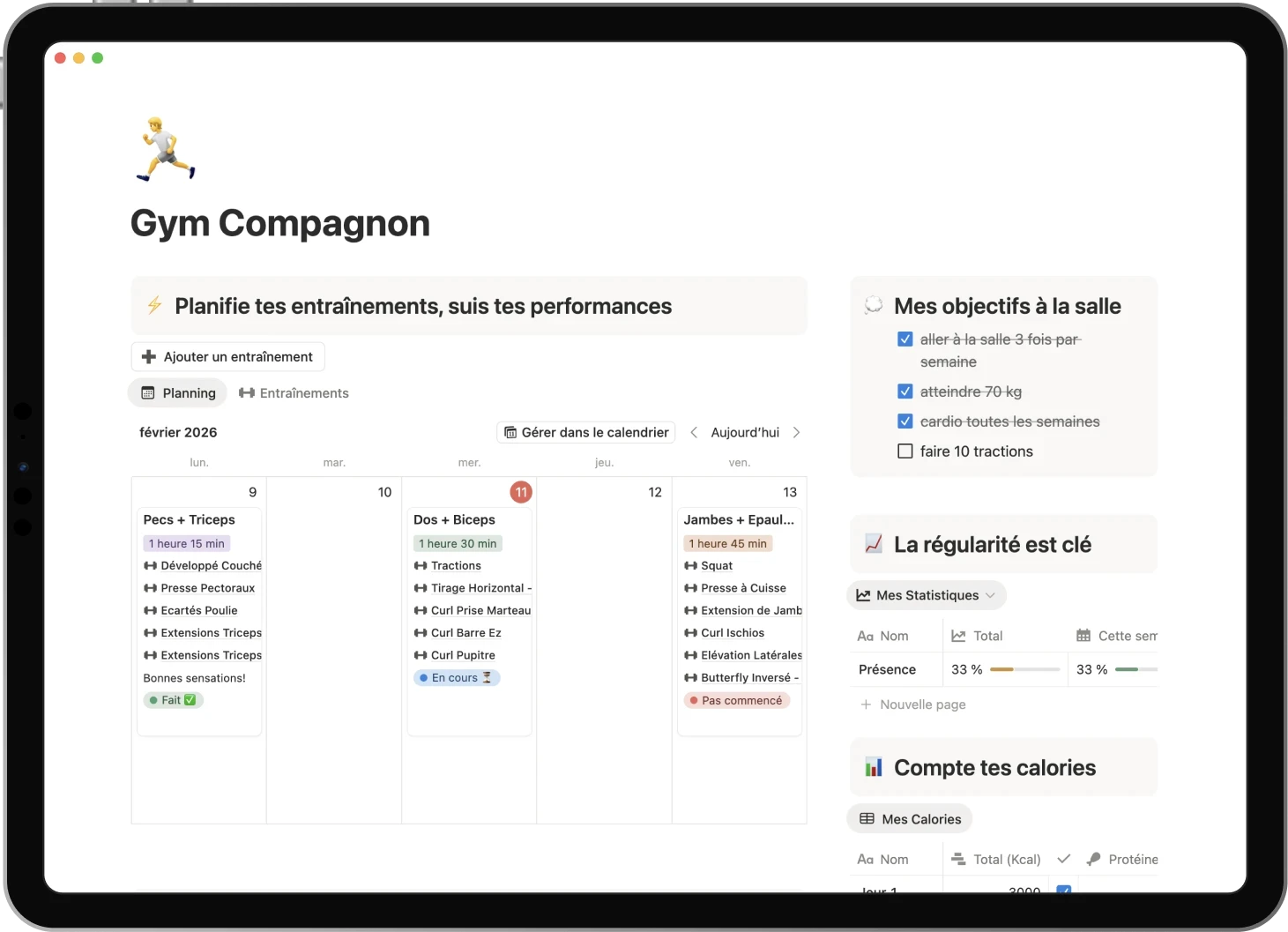Click the Aa icon in the statistics Nom header
Image resolution: width=1288 pixels, height=932 pixels.
click(x=865, y=636)
